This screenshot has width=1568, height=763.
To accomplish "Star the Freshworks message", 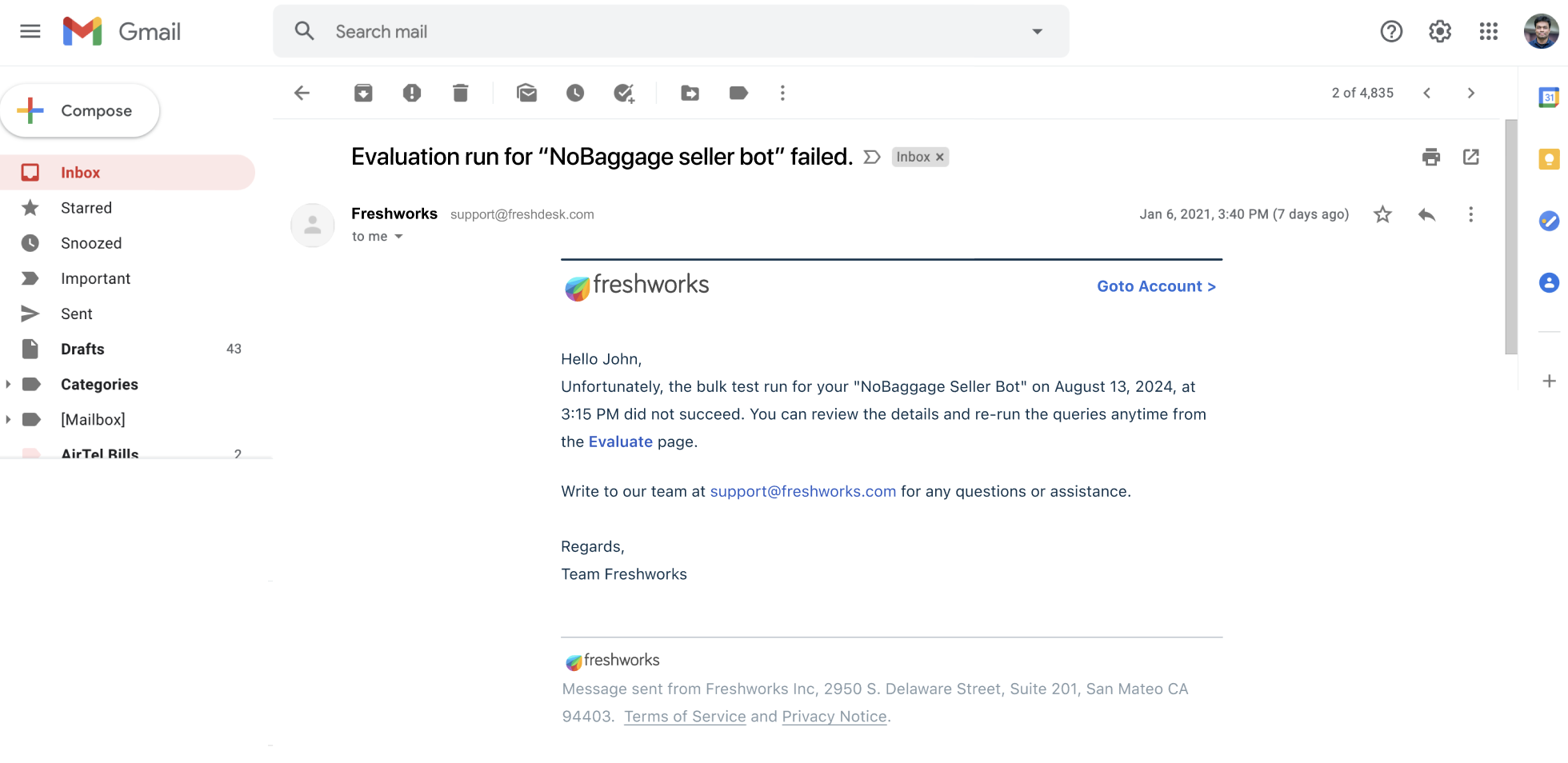I will coord(1382,214).
